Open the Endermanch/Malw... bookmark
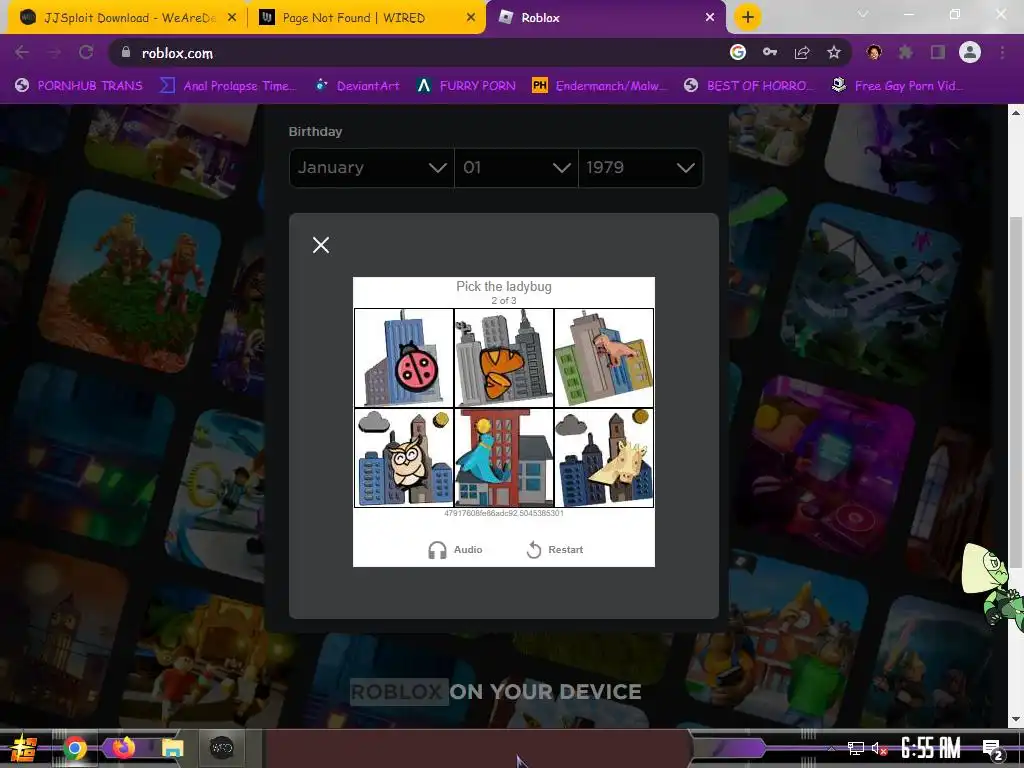 click(600, 86)
